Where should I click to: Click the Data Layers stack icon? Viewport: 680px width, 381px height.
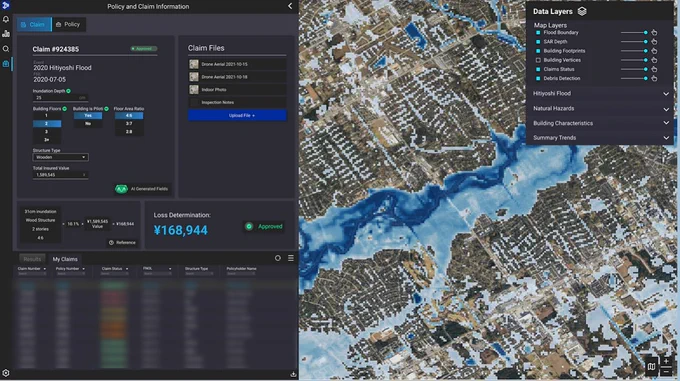582,11
